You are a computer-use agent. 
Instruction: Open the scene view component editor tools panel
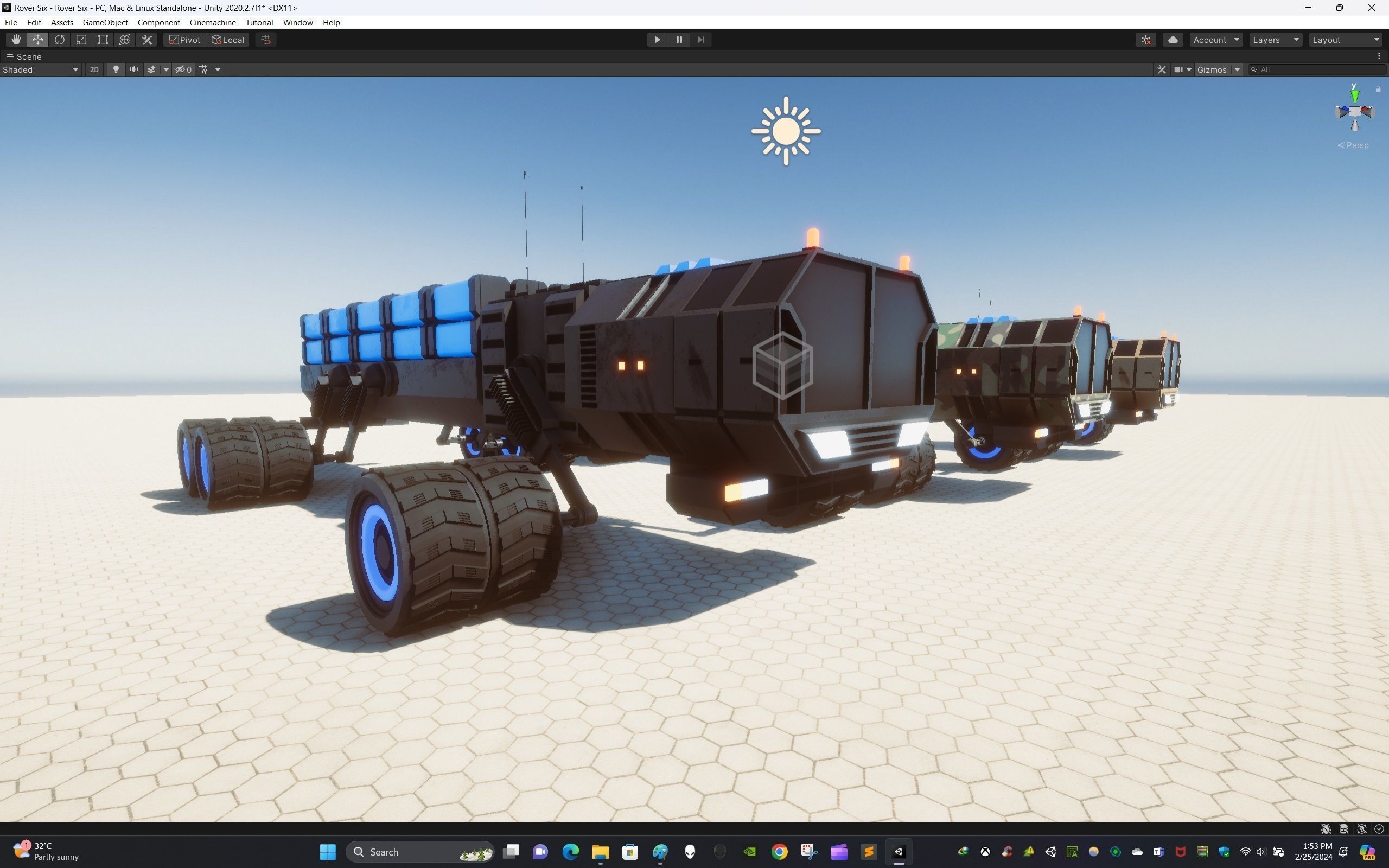coord(1162,69)
